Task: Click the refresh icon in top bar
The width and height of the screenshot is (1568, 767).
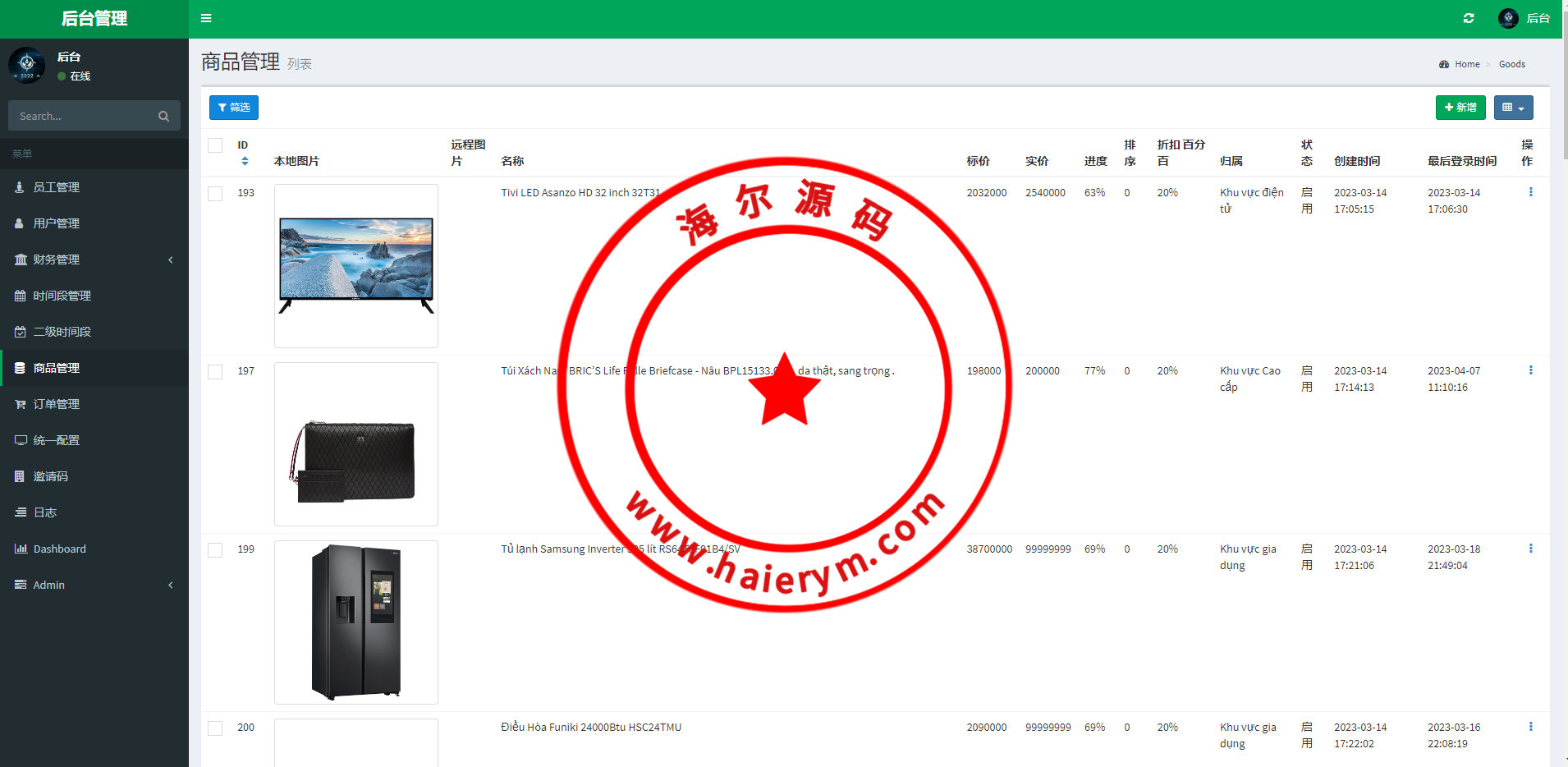Action: 1469,18
